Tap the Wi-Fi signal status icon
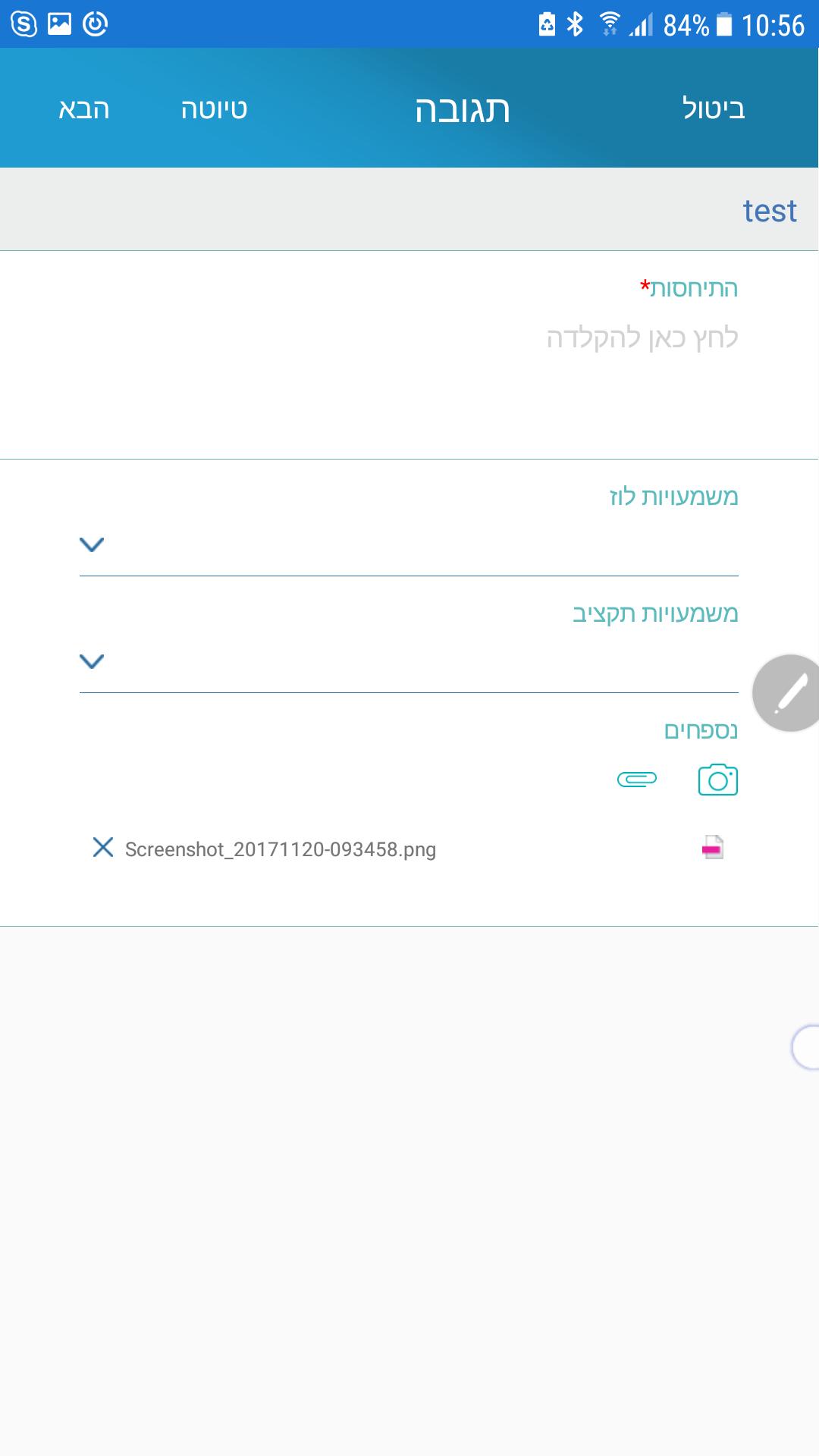 [609, 25]
